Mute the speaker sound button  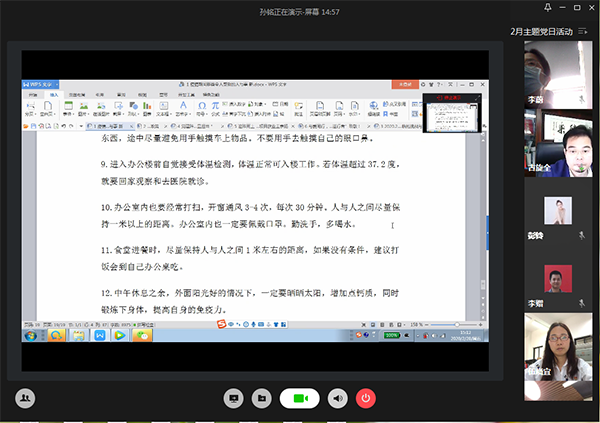[338, 397]
